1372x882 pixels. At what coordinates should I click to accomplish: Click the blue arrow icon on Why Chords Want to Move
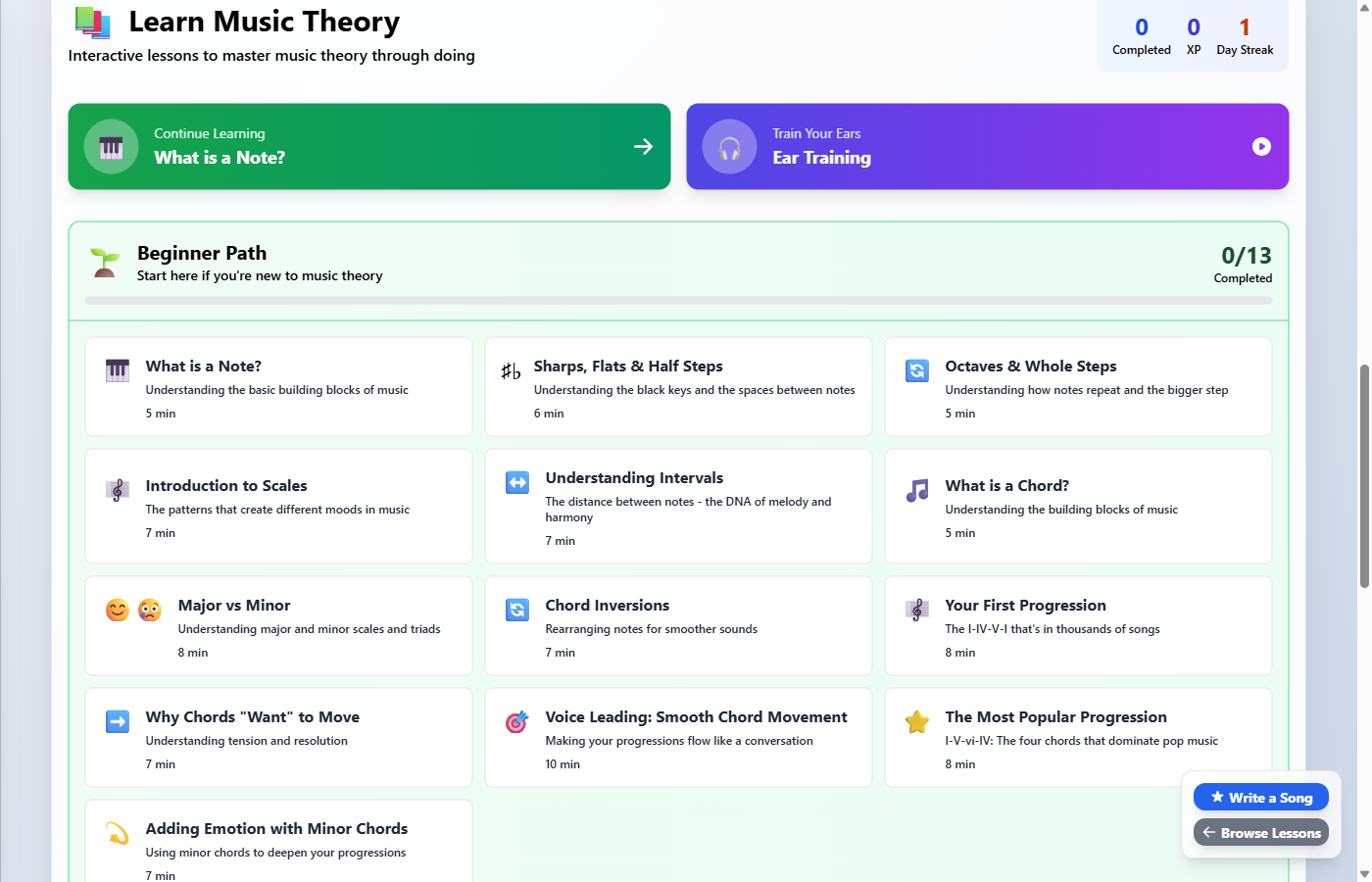pyautogui.click(x=117, y=721)
